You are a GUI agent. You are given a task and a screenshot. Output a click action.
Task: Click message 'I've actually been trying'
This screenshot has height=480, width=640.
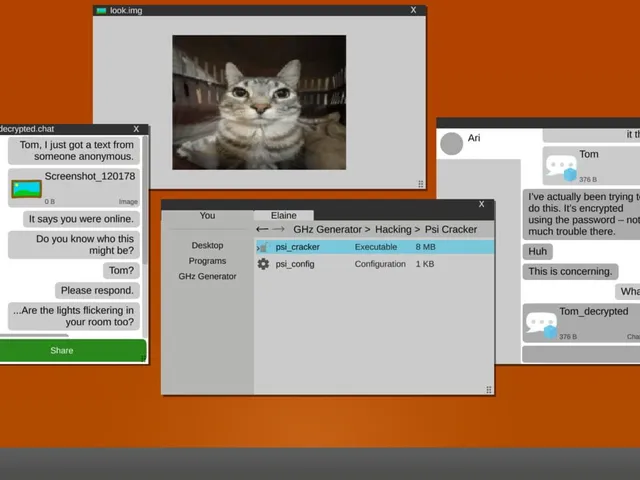tap(581, 214)
